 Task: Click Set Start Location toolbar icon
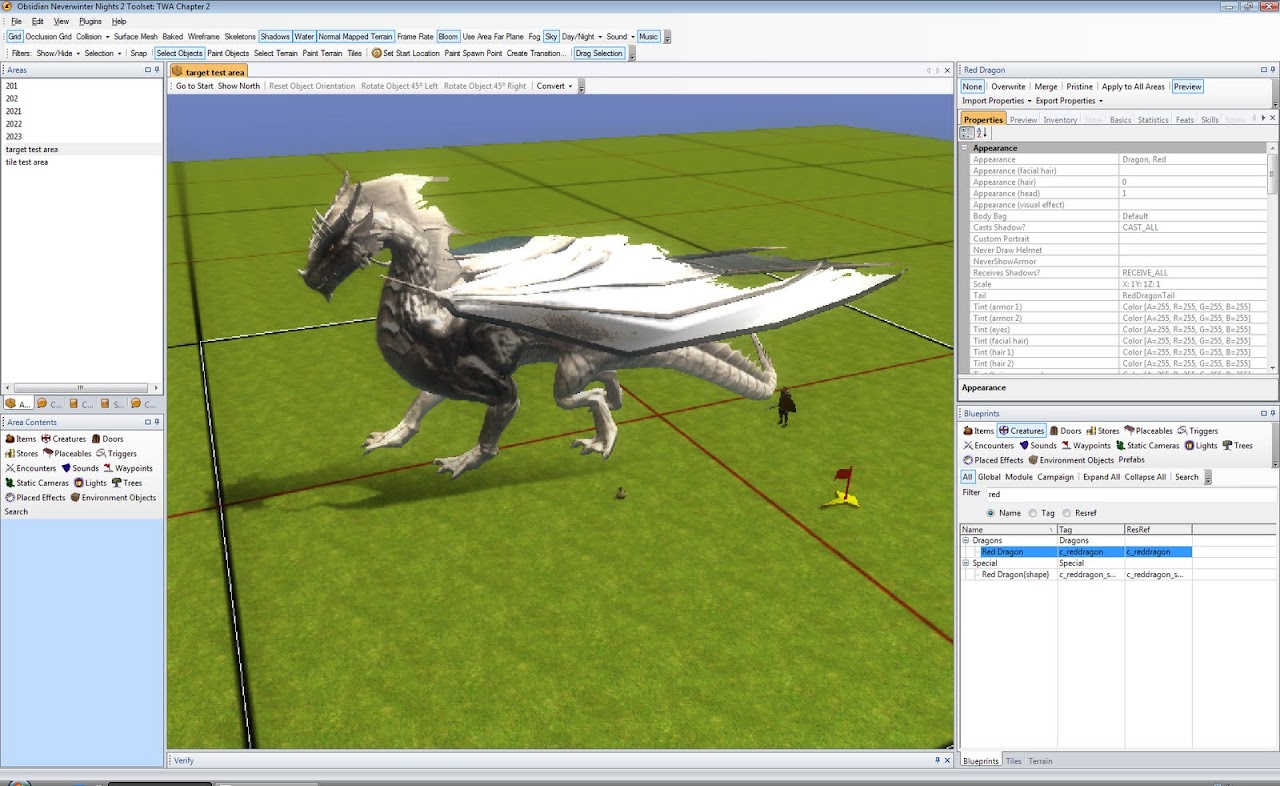(376, 53)
